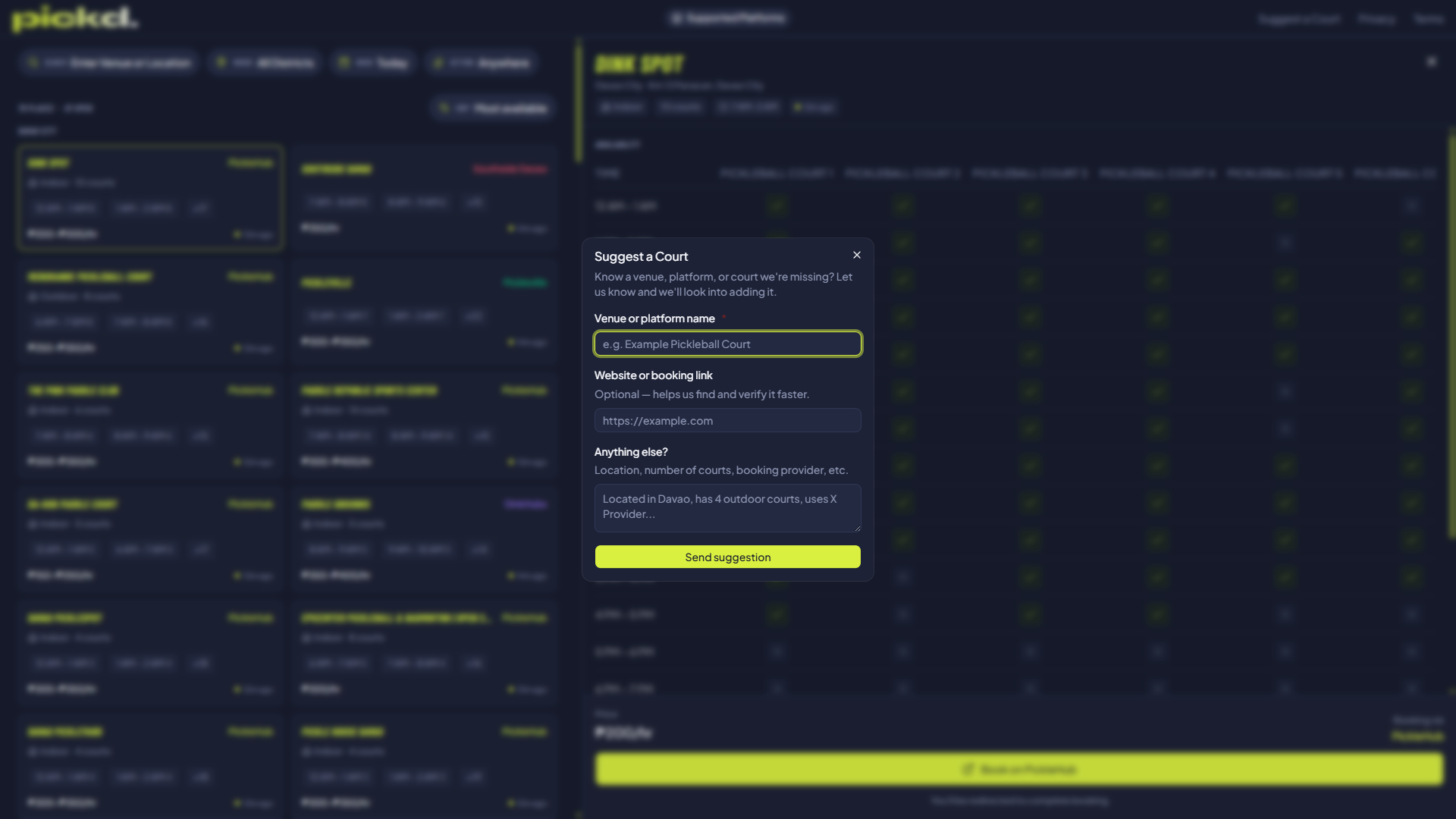1456x819 pixels.
Task: Close the DINK SPOT details panel
Action: click(x=1431, y=61)
